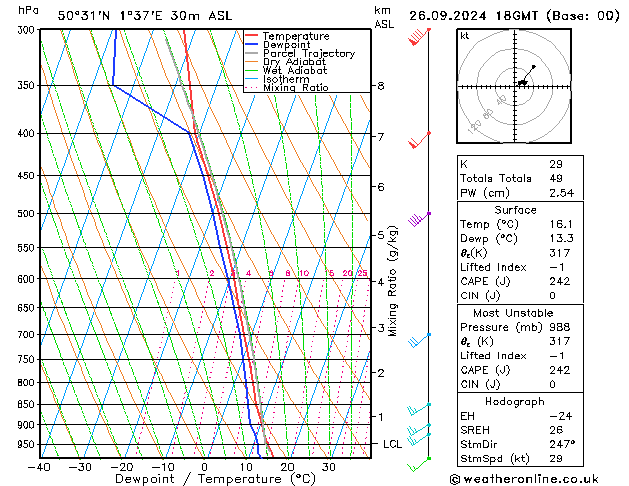Click the 120 ring label in hodograph
Image resolution: width=629 pixels, height=486 pixels.
coord(474,127)
